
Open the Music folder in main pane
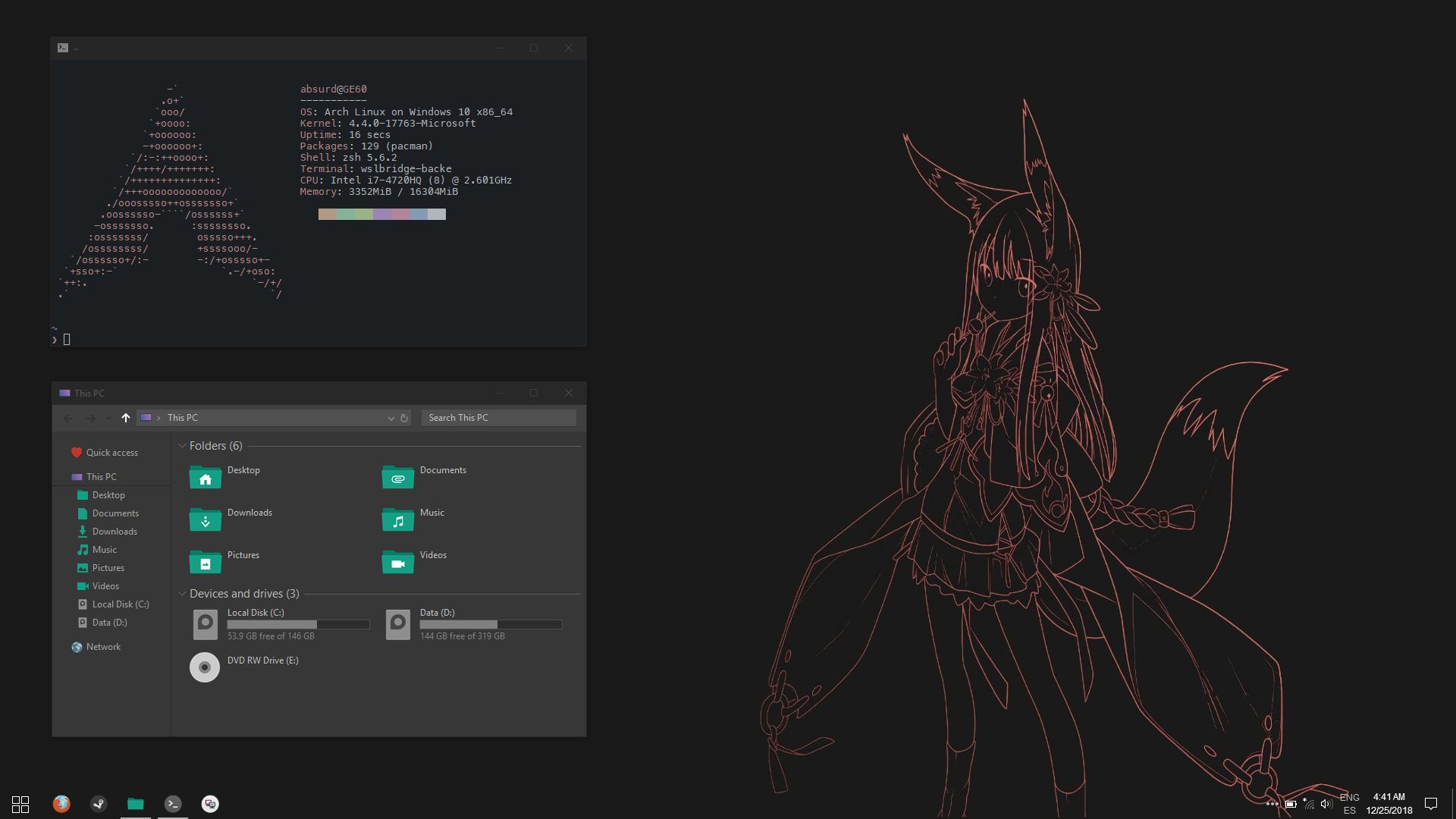398,519
